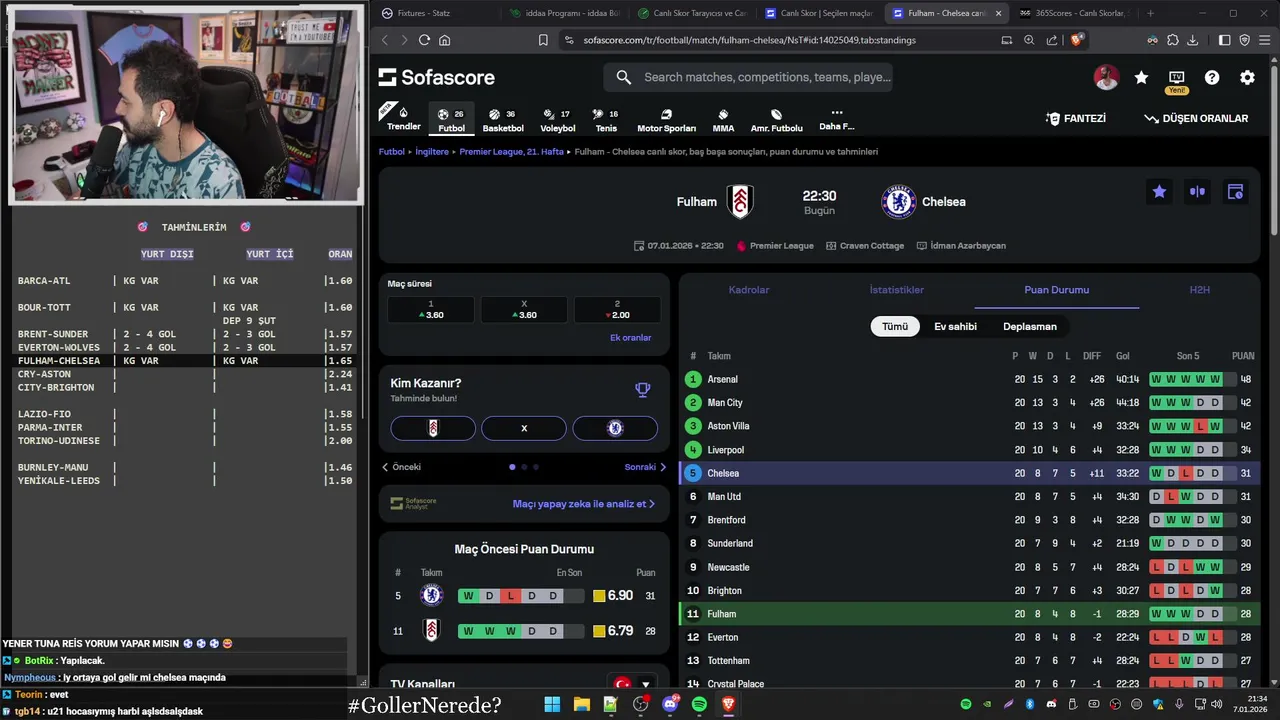Open Spotify from the taskbar
This screenshot has height=720, width=1280.
[x=699, y=704]
